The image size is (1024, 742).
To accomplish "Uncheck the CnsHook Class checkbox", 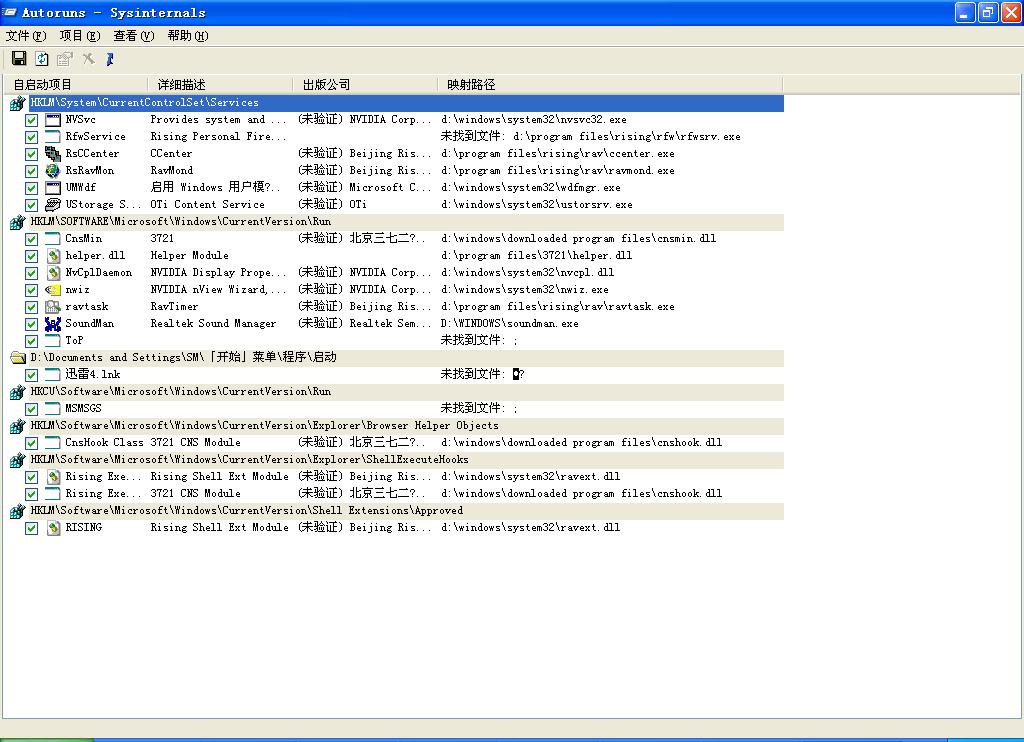I will click(31, 443).
